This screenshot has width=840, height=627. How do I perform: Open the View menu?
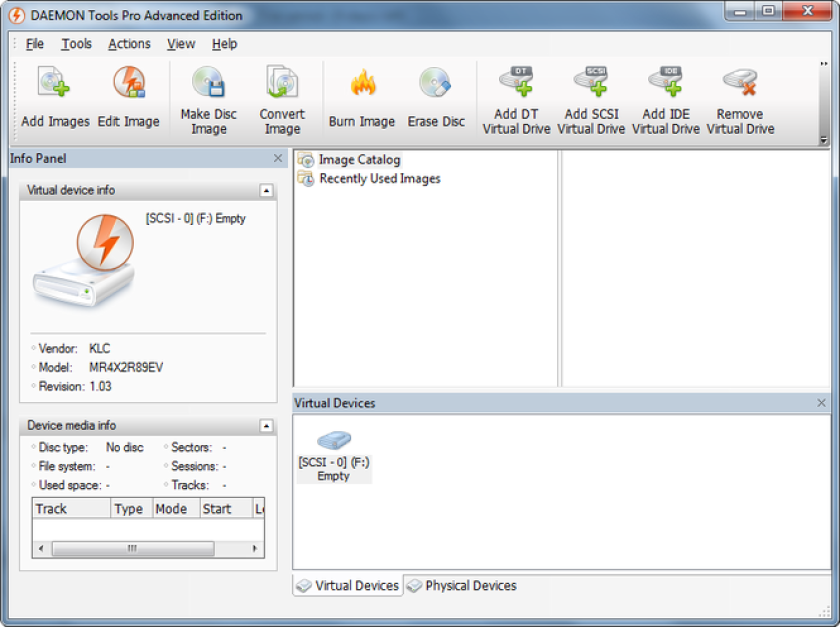point(181,44)
